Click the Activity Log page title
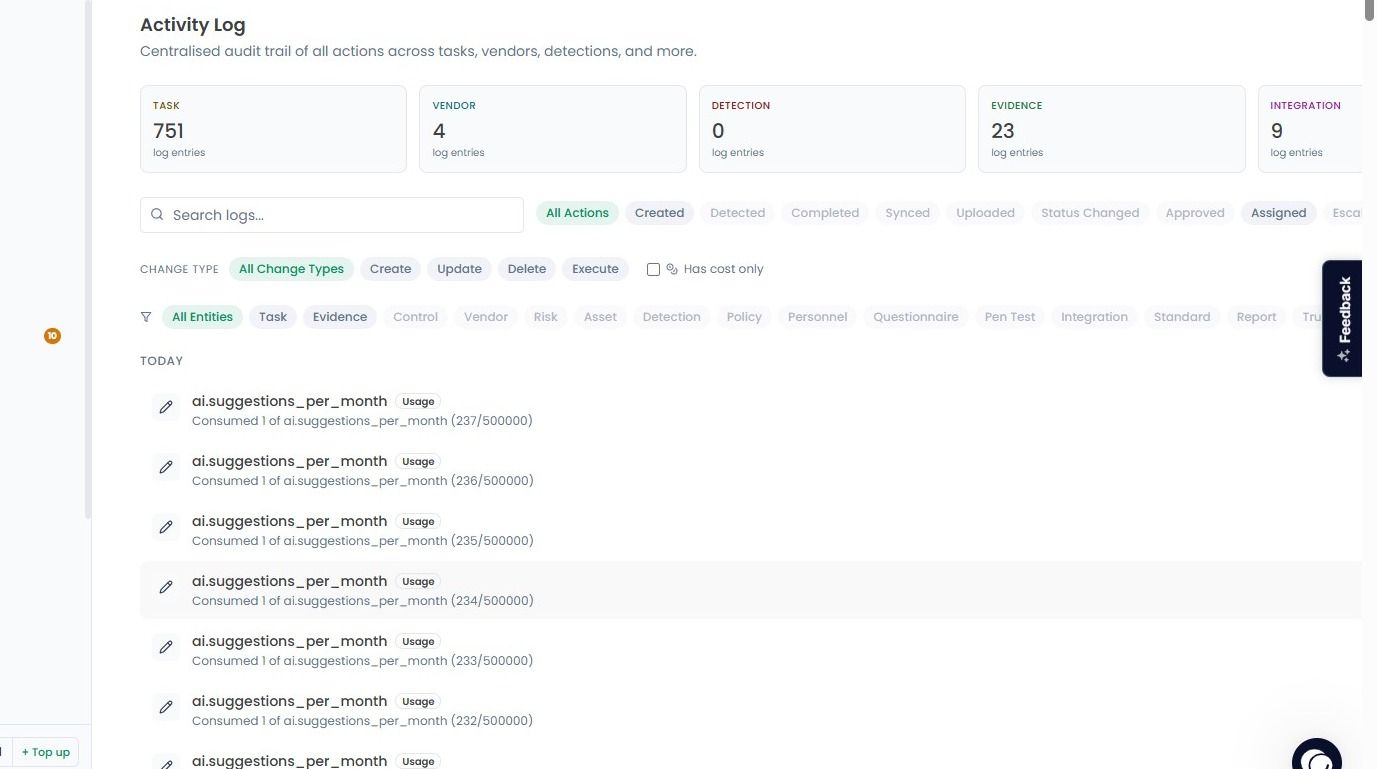Image resolution: width=1377 pixels, height=769 pixels. coord(192,25)
